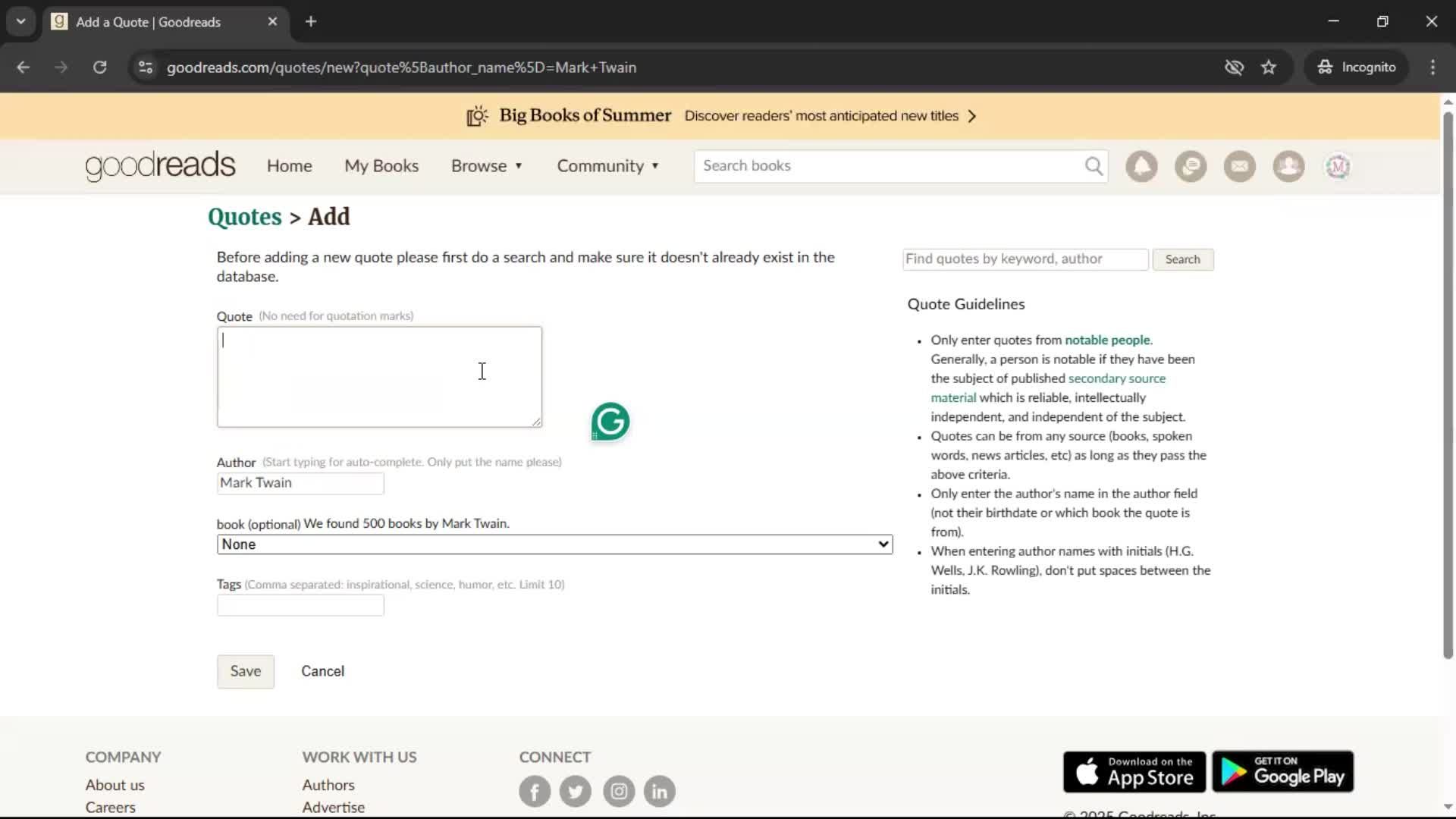The width and height of the screenshot is (1456, 819).
Task: Open the notable people link
Action: [1107, 340]
